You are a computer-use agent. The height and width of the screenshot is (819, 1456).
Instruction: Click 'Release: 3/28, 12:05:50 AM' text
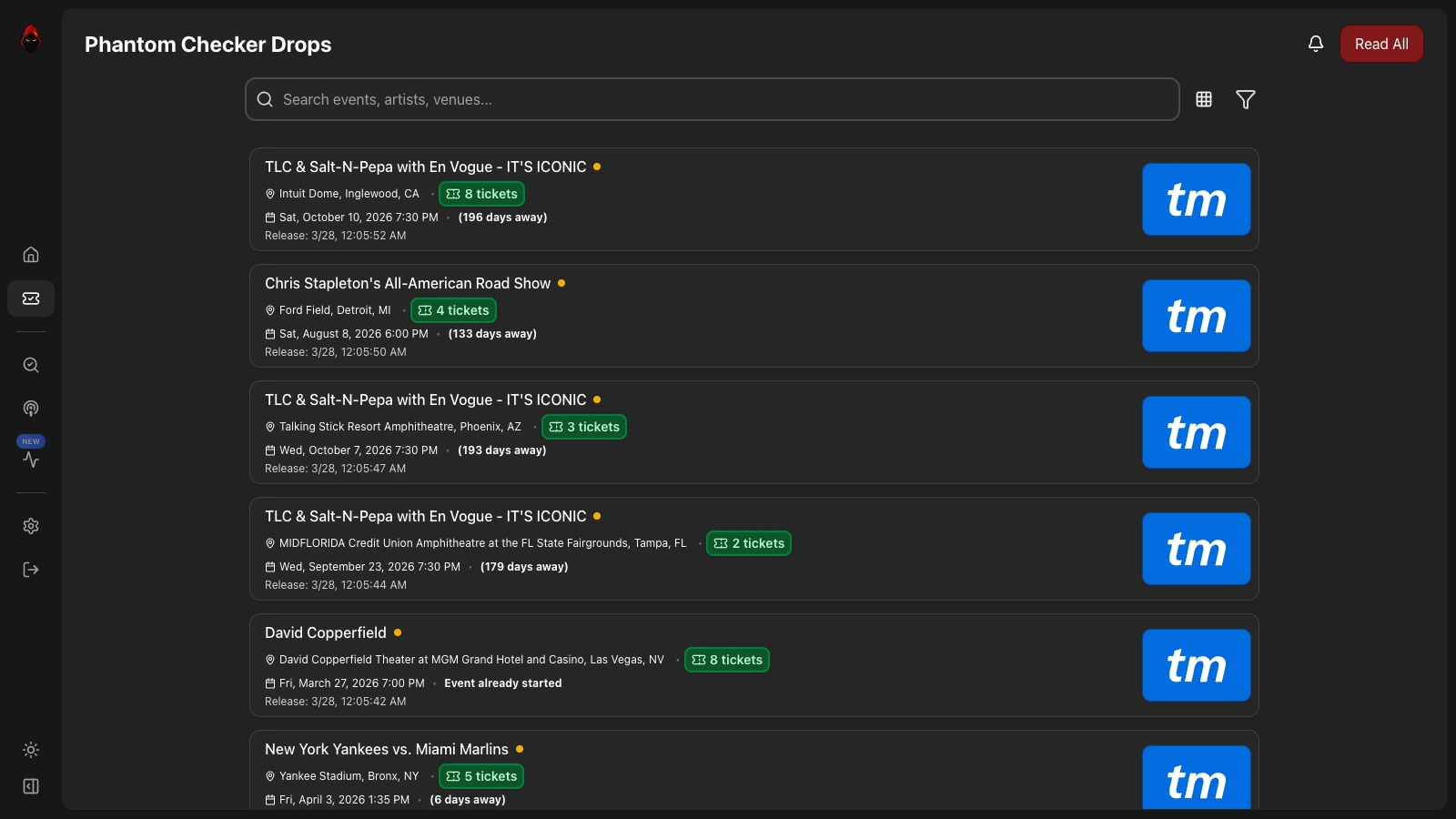coord(336,352)
